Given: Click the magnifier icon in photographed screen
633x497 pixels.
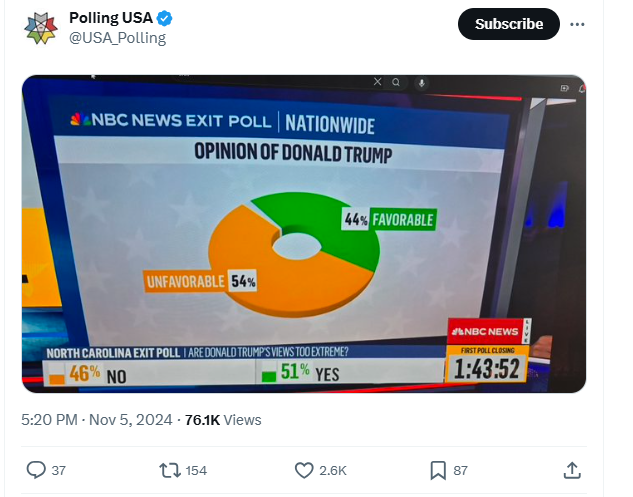Looking at the screenshot, I should 396,82.
